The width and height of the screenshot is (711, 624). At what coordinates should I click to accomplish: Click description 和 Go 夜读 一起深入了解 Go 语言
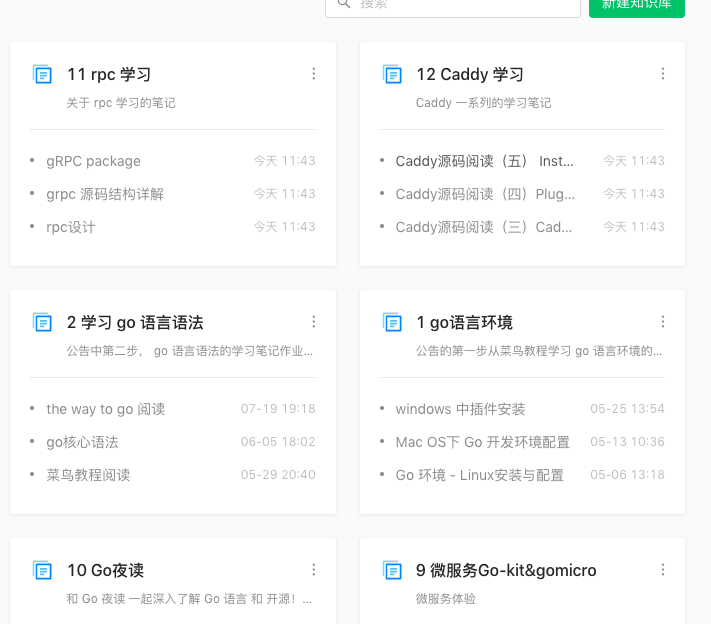point(189,599)
